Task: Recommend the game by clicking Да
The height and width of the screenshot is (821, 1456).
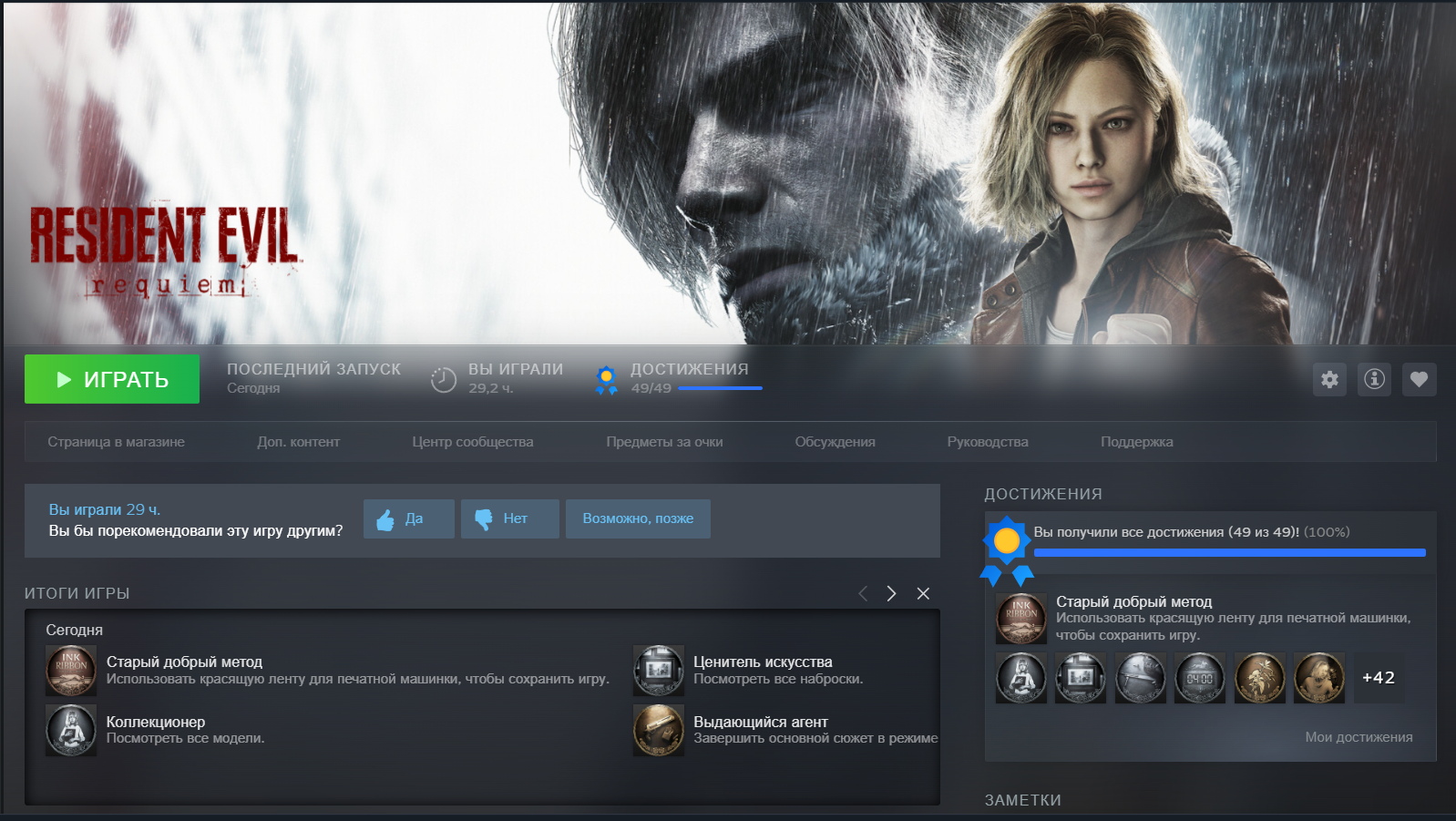Action: pyautogui.click(x=409, y=518)
